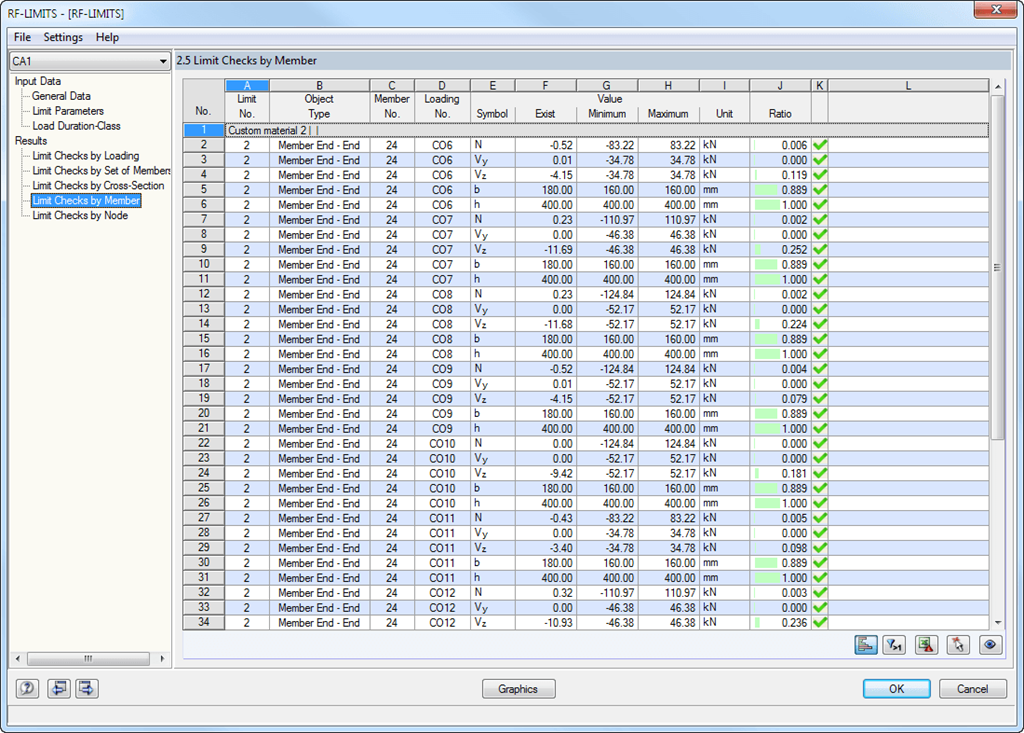Click the Graphics button

[519, 689]
